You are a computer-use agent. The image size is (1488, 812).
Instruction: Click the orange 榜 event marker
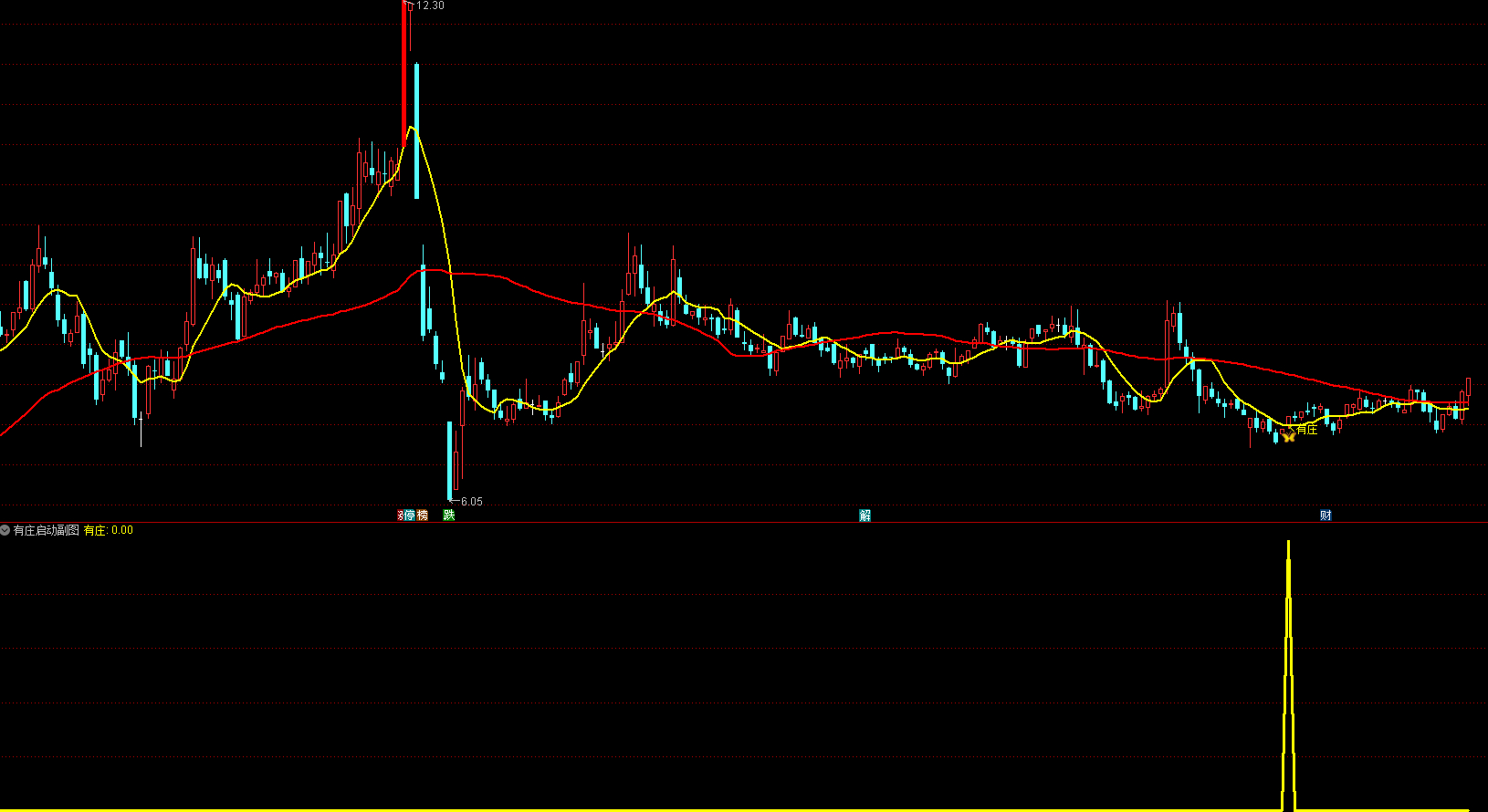point(422,515)
